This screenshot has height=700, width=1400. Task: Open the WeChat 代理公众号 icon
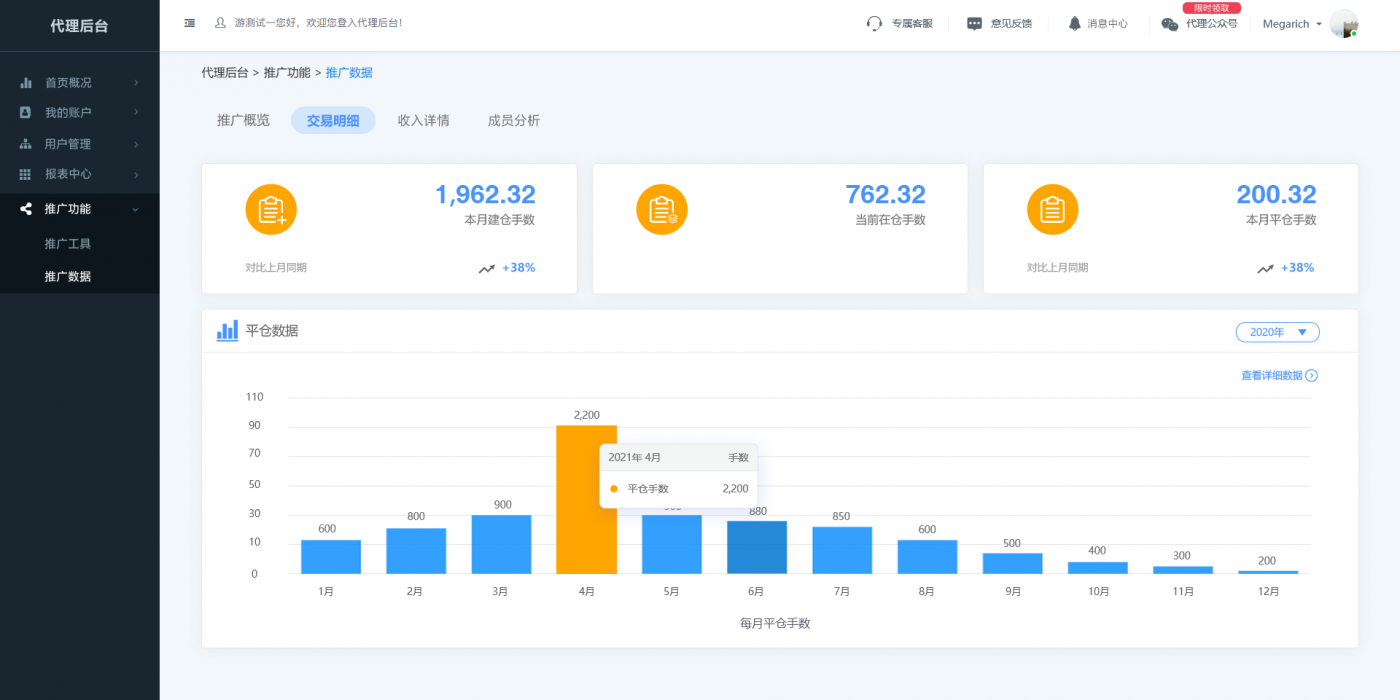1170,24
